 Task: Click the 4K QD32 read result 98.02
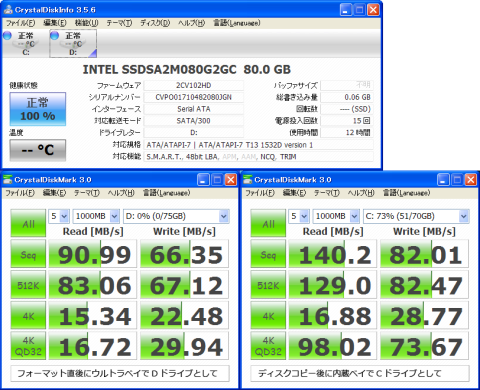333,346
